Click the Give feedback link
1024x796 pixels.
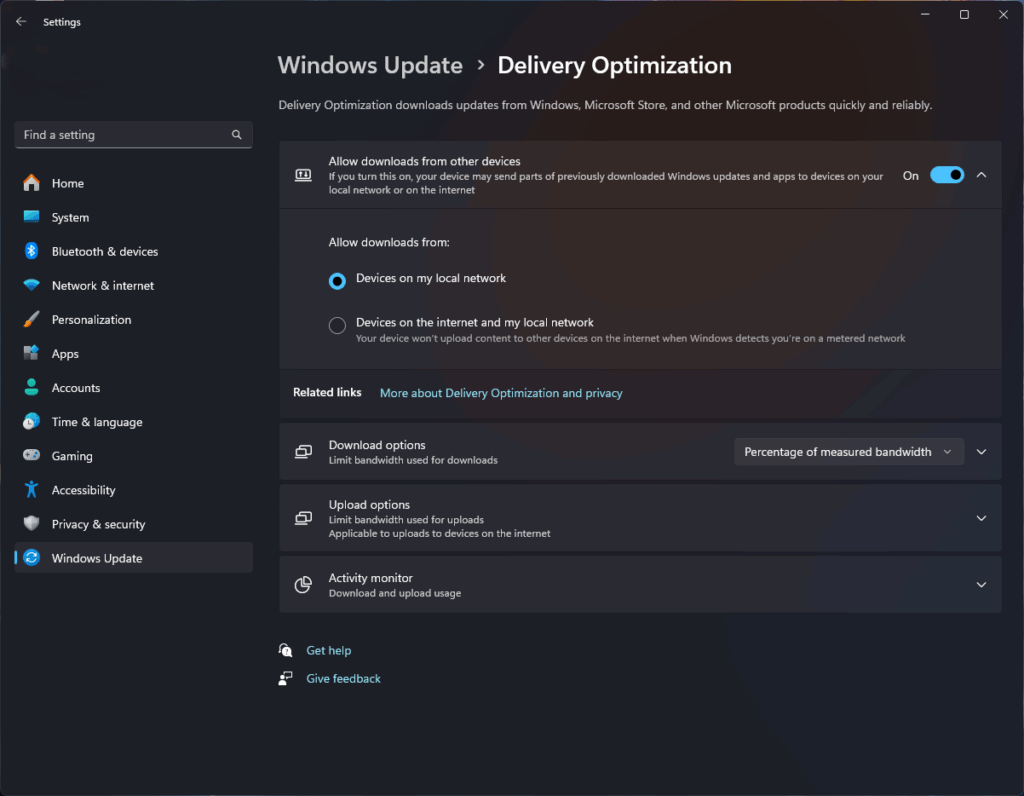coord(343,678)
